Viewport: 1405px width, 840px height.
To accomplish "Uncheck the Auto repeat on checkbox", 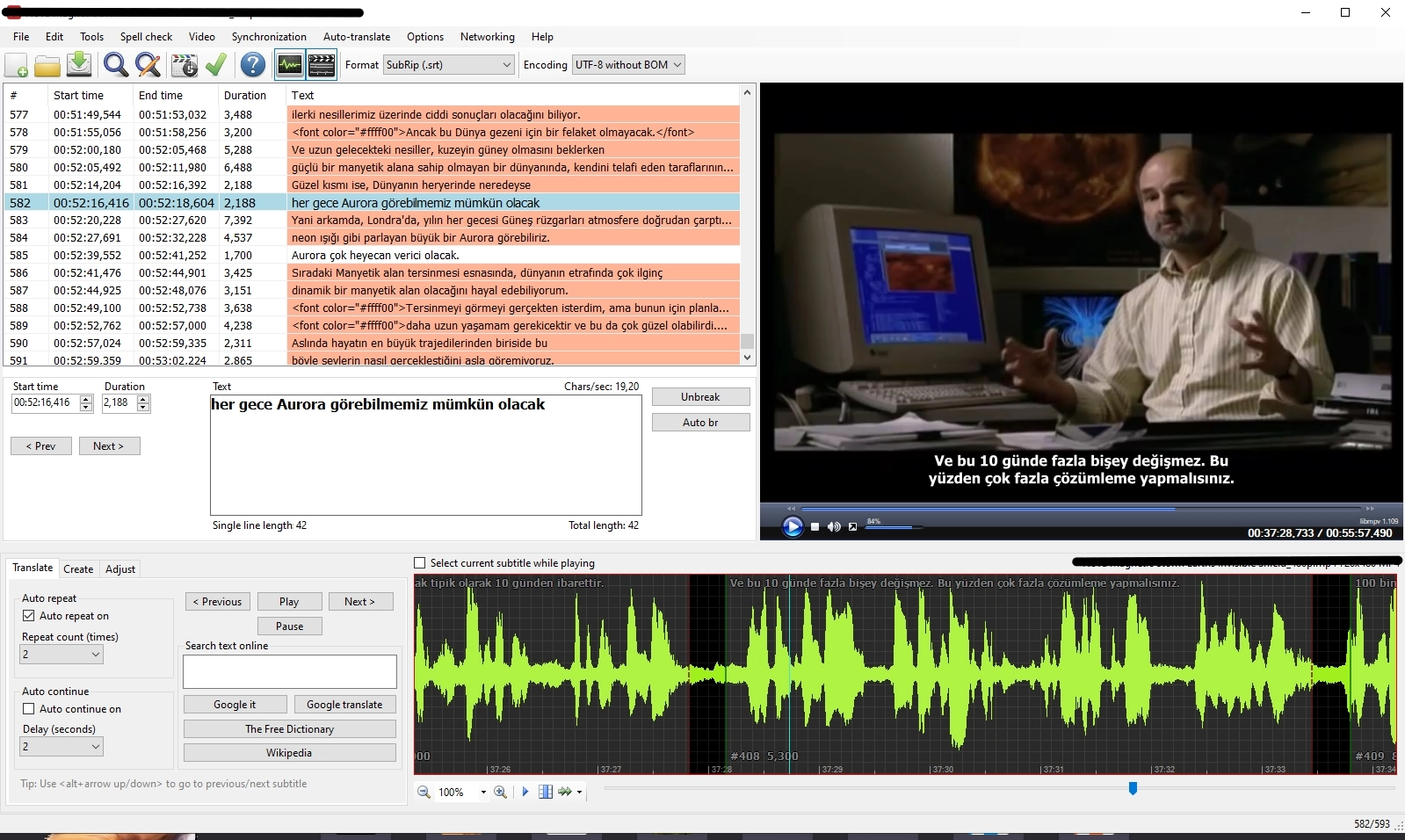I will pyautogui.click(x=29, y=616).
